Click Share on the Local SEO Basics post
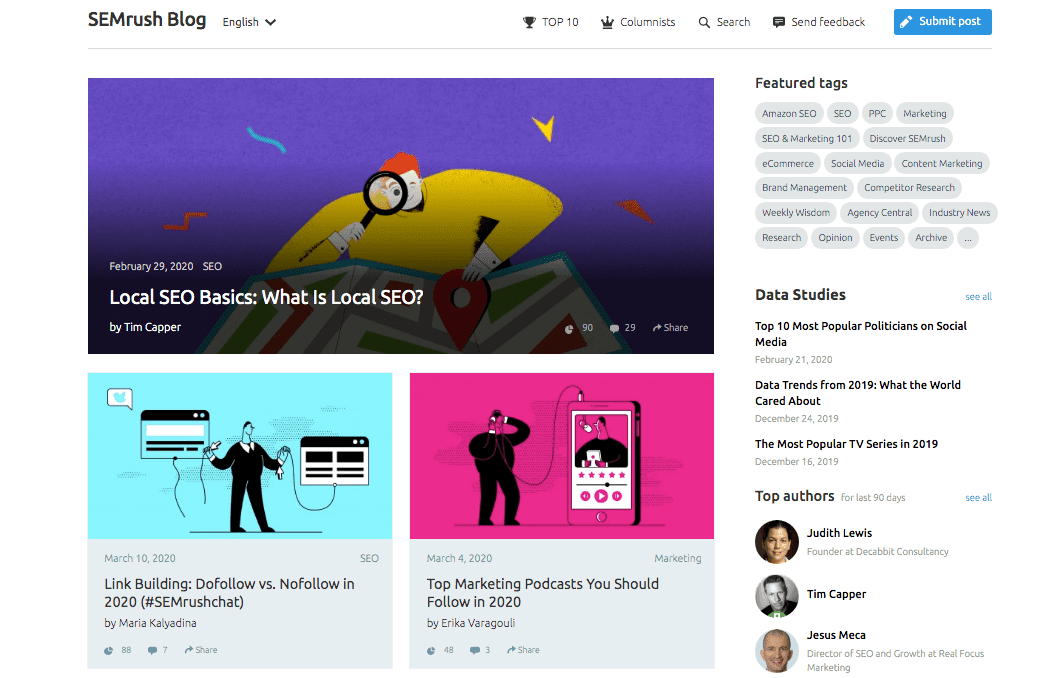Viewport: 1043px width, 678px height. (670, 327)
